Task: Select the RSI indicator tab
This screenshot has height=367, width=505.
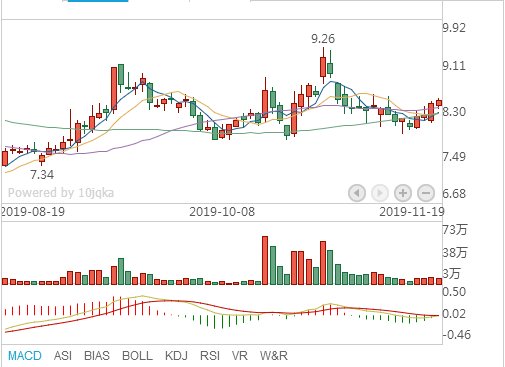Action: [x=210, y=355]
